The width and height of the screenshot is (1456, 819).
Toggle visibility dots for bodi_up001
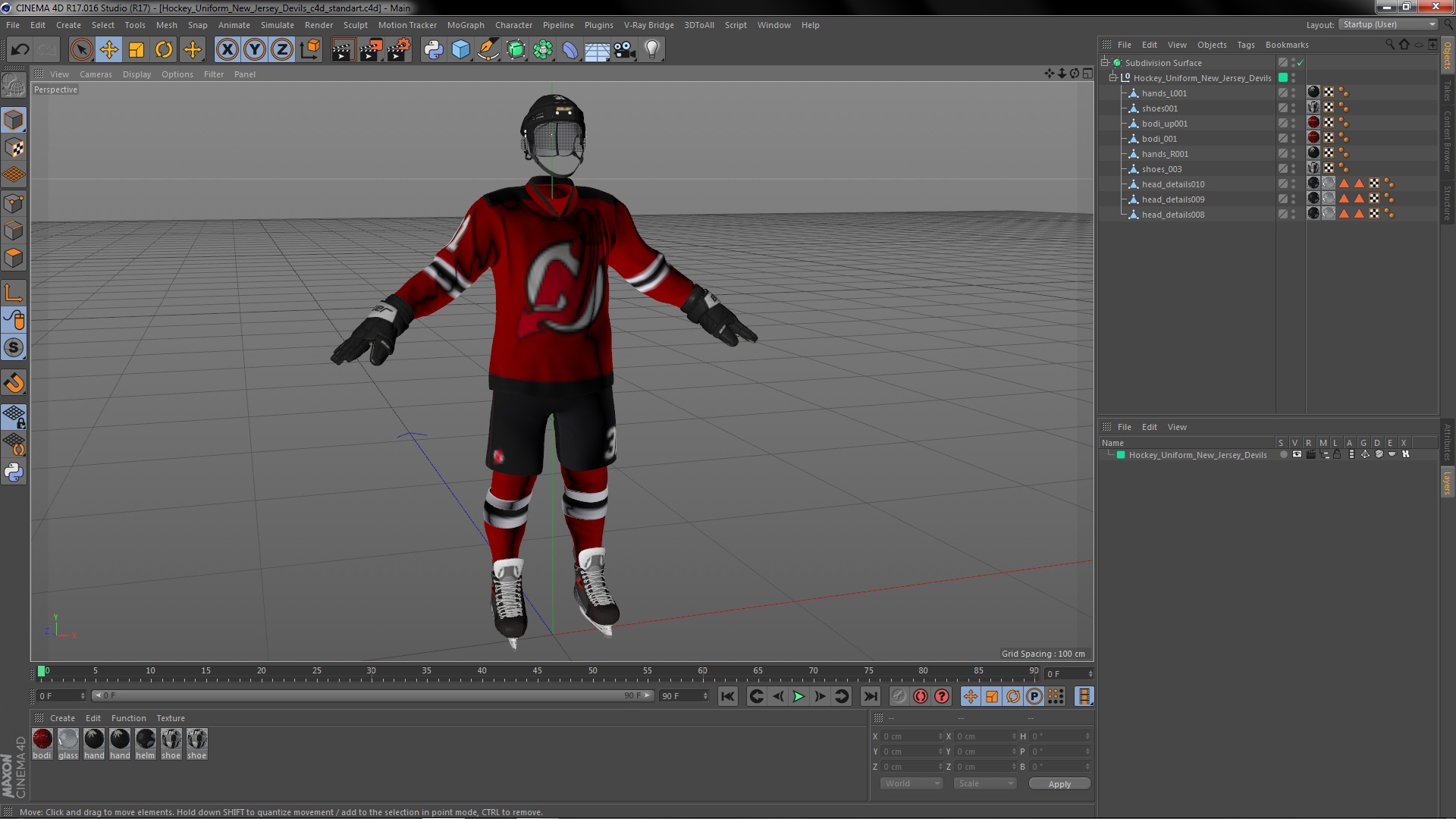click(x=1294, y=124)
